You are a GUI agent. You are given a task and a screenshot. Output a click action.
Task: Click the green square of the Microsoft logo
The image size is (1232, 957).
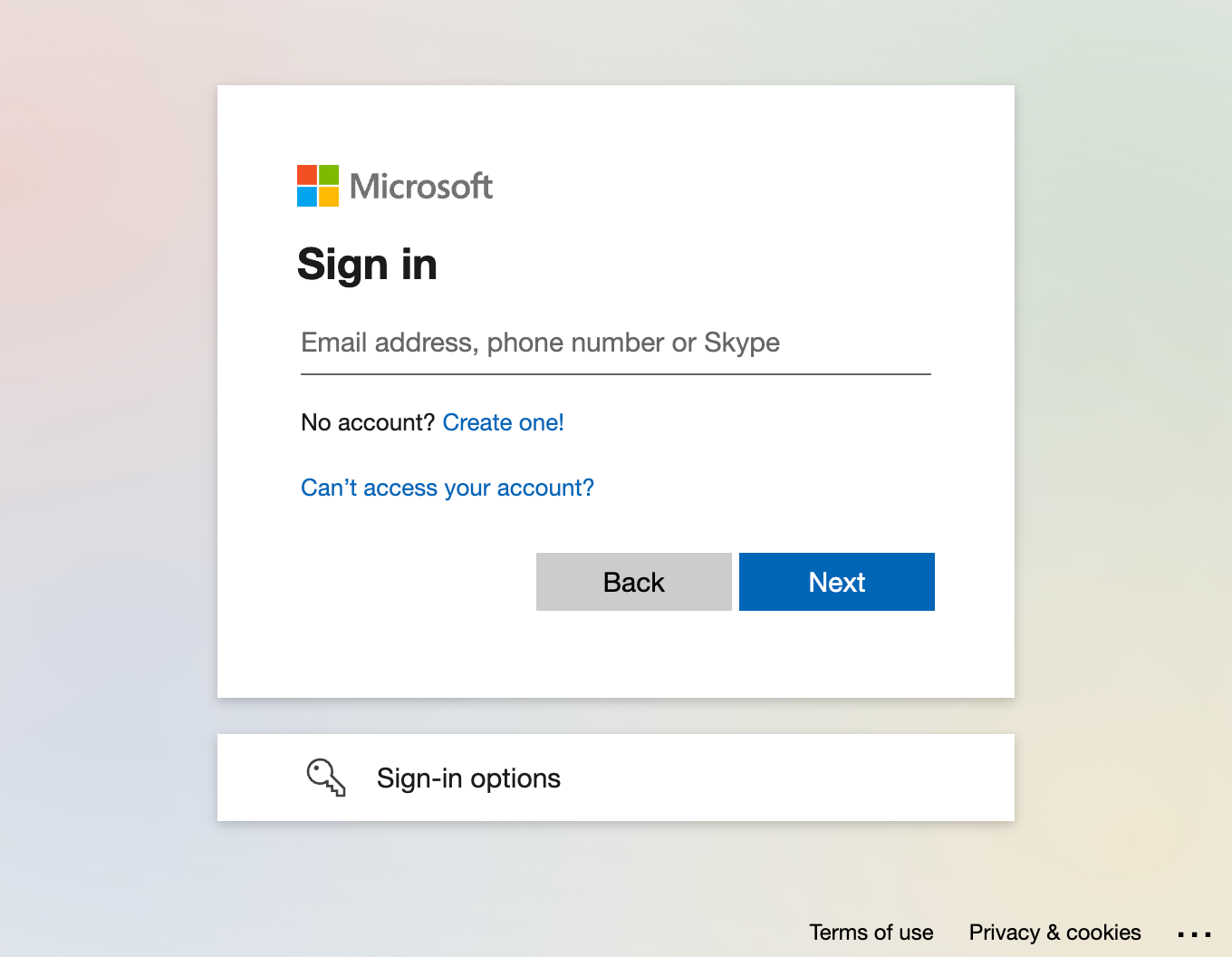click(328, 174)
